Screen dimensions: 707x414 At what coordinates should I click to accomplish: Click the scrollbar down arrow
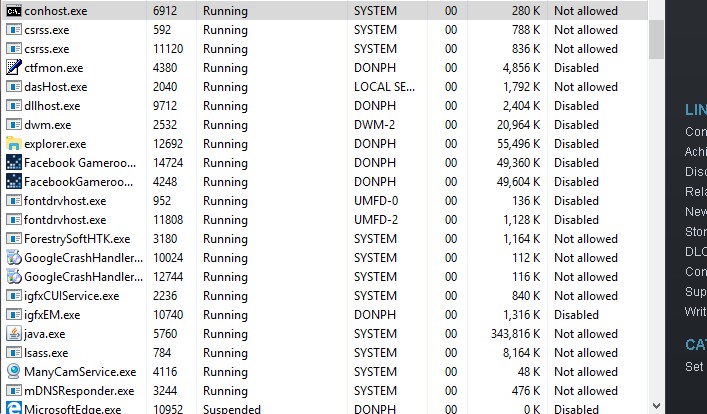click(x=656, y=406)
